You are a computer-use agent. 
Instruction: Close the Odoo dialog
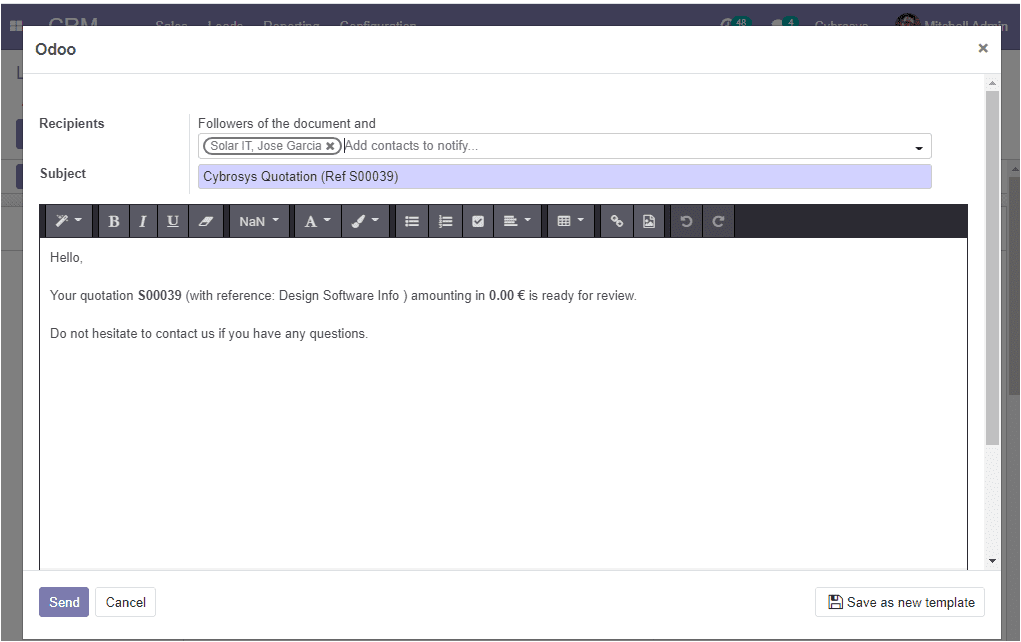tap(983, 48)
